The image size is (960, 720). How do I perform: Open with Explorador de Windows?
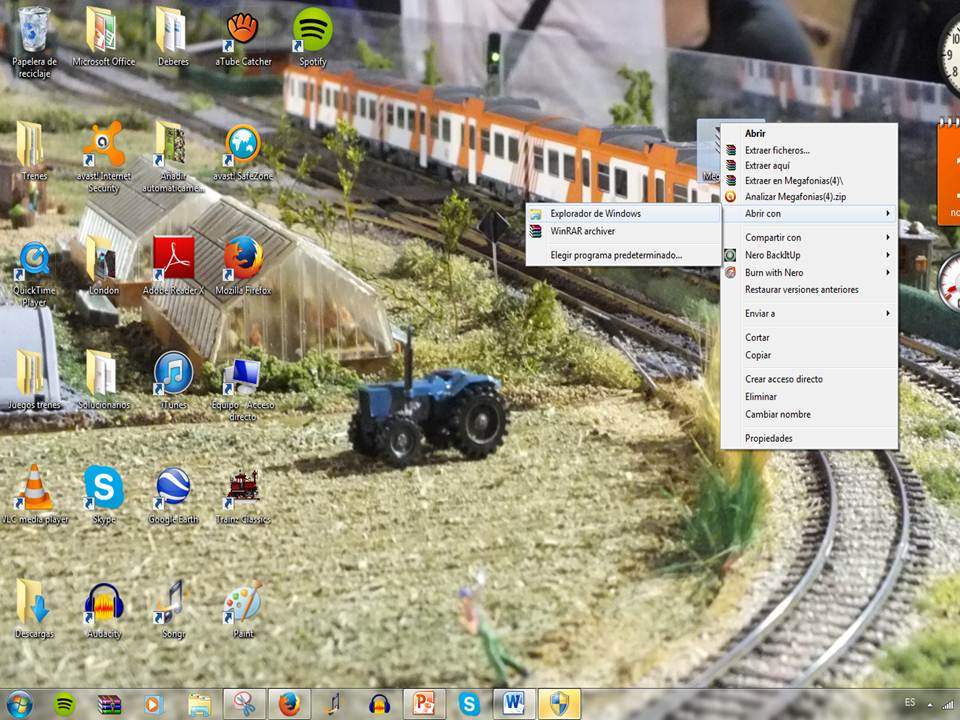[x=623, y=214]
